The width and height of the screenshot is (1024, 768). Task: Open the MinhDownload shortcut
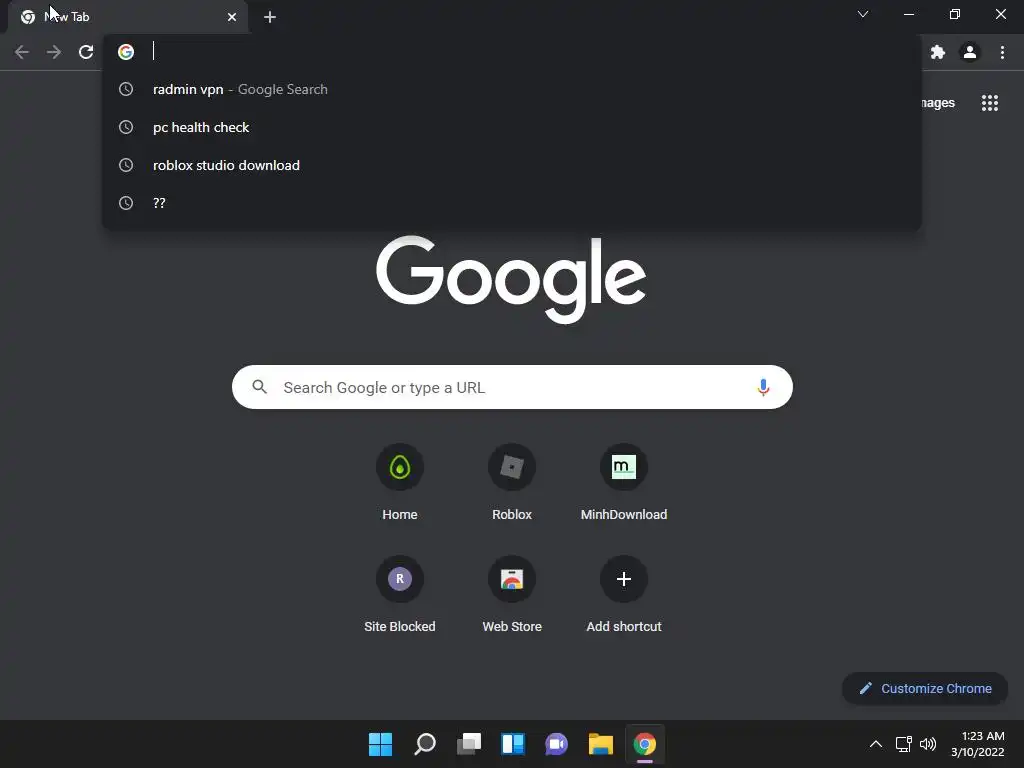(624, 483)
